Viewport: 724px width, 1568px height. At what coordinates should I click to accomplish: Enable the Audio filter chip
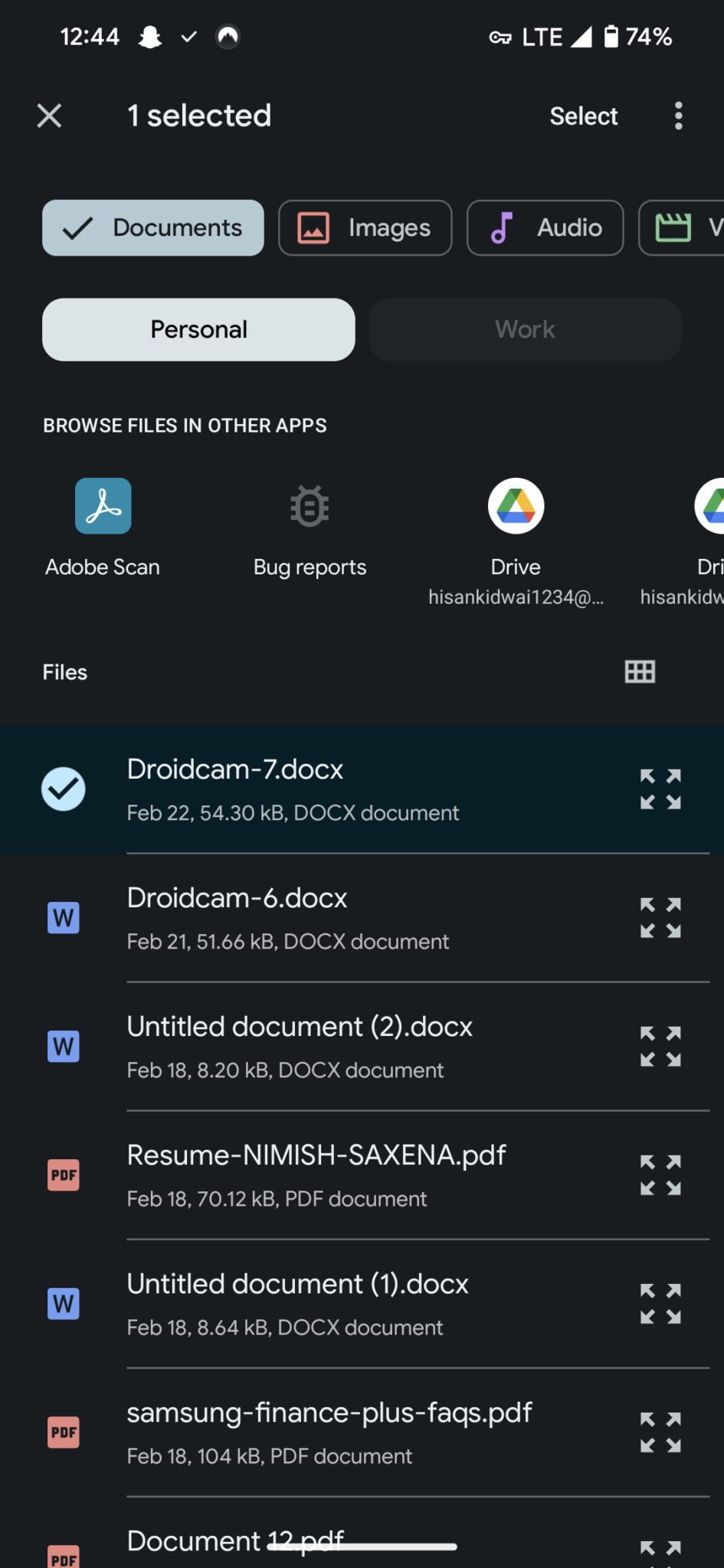545,227
